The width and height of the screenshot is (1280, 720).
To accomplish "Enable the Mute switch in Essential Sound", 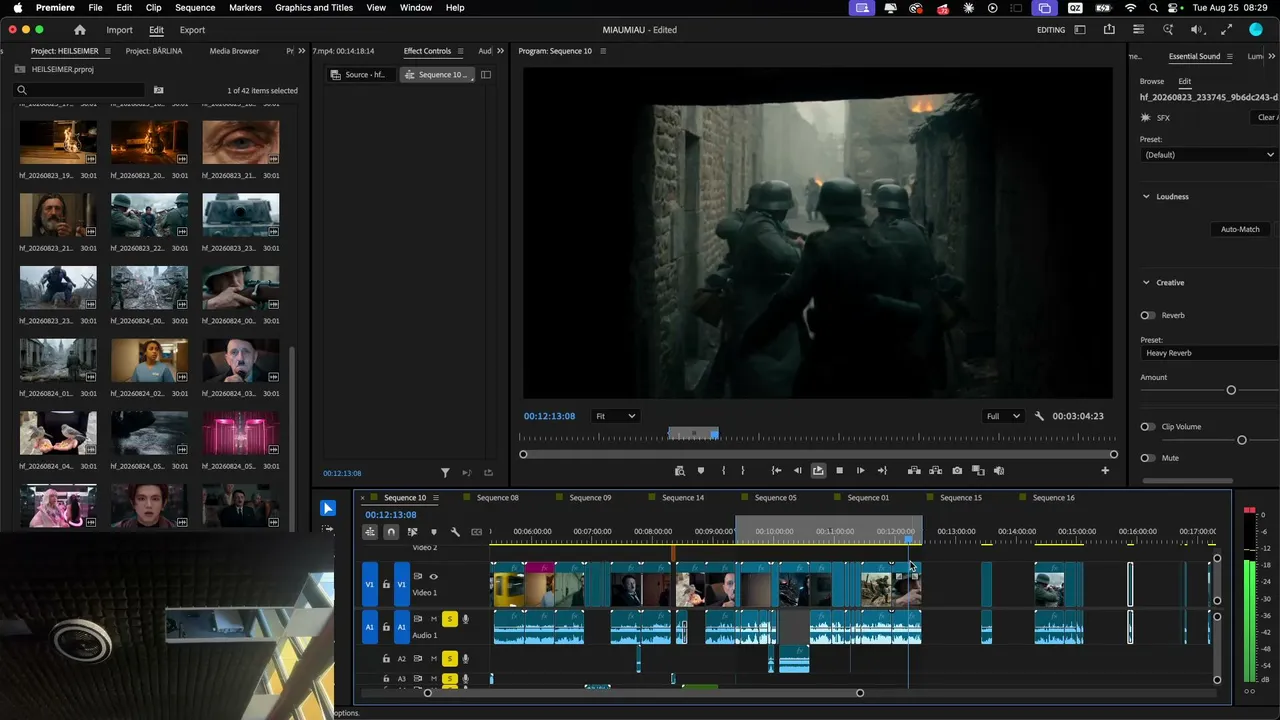I will [x=1148, y=458].
